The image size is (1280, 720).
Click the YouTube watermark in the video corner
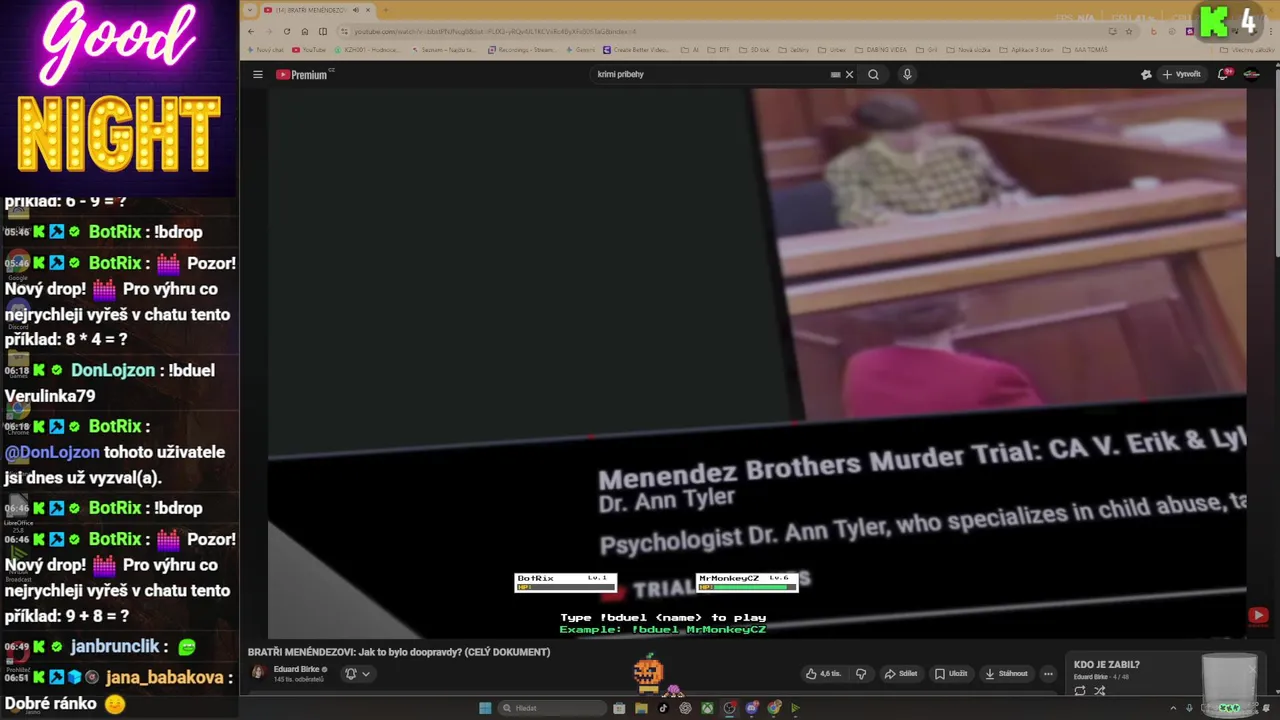1258,616
